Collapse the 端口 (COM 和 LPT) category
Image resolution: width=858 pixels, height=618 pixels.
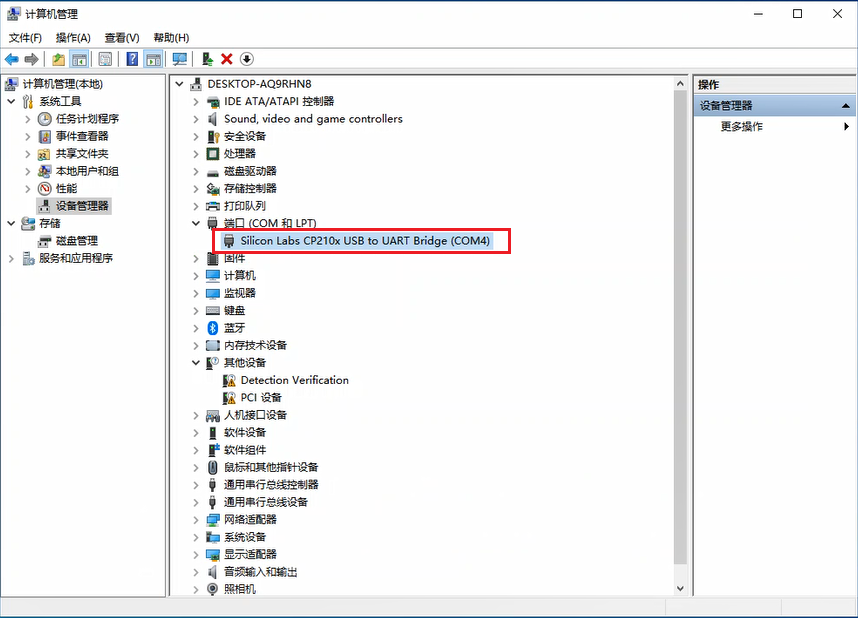coord(196,223)
